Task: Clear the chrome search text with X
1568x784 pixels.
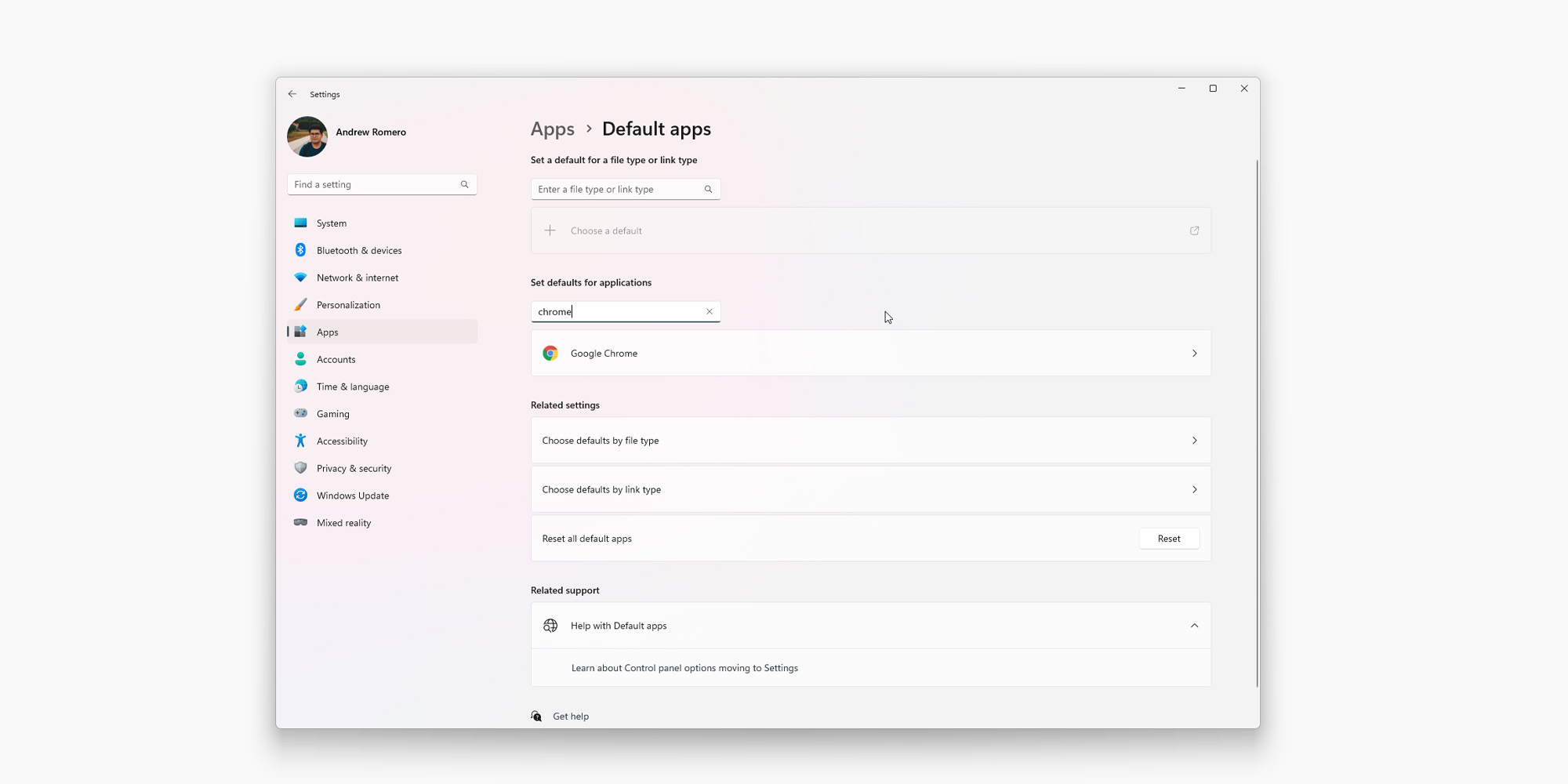Action: (710, 312)
